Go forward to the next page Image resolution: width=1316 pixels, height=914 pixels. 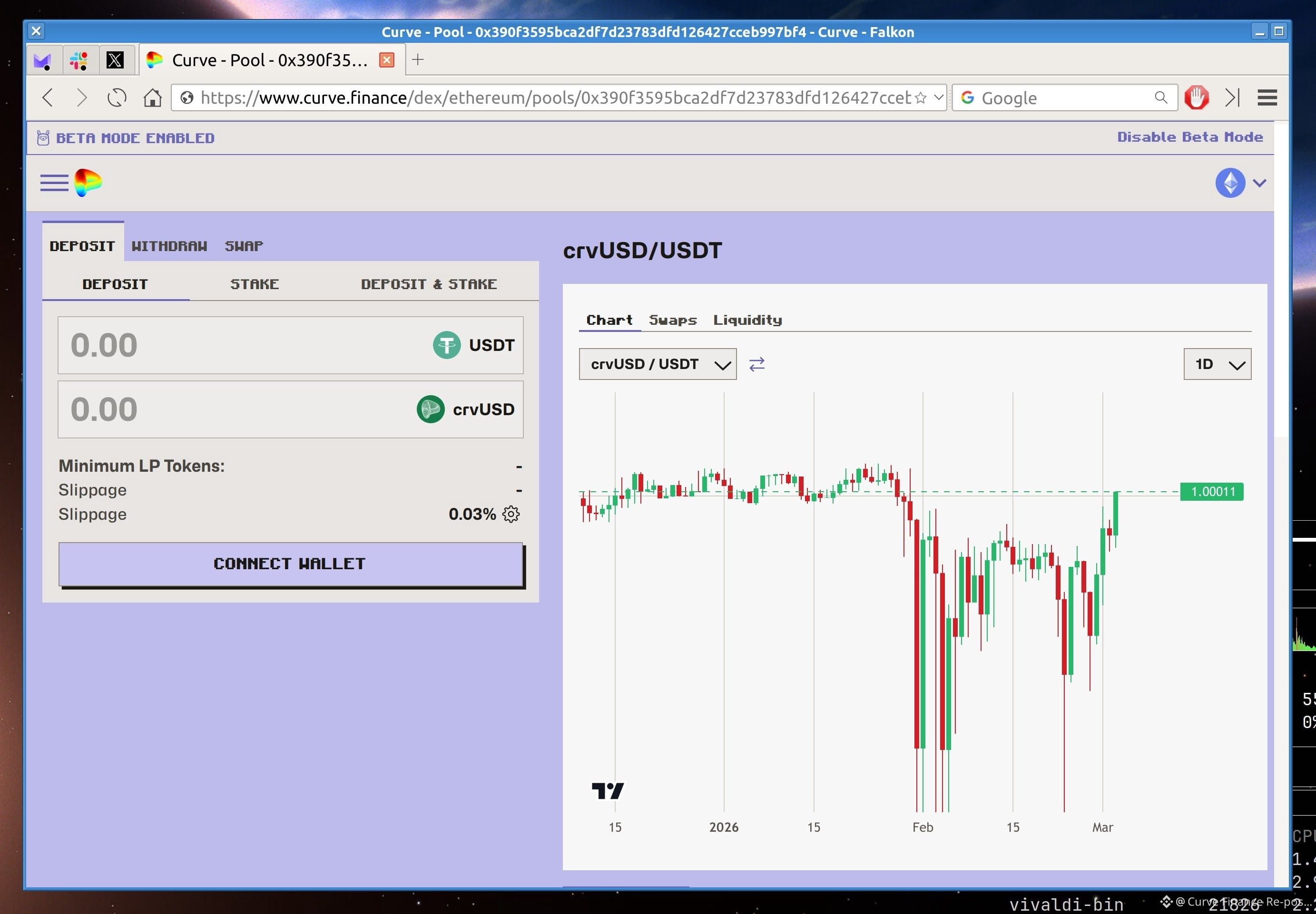click(82, 98)
